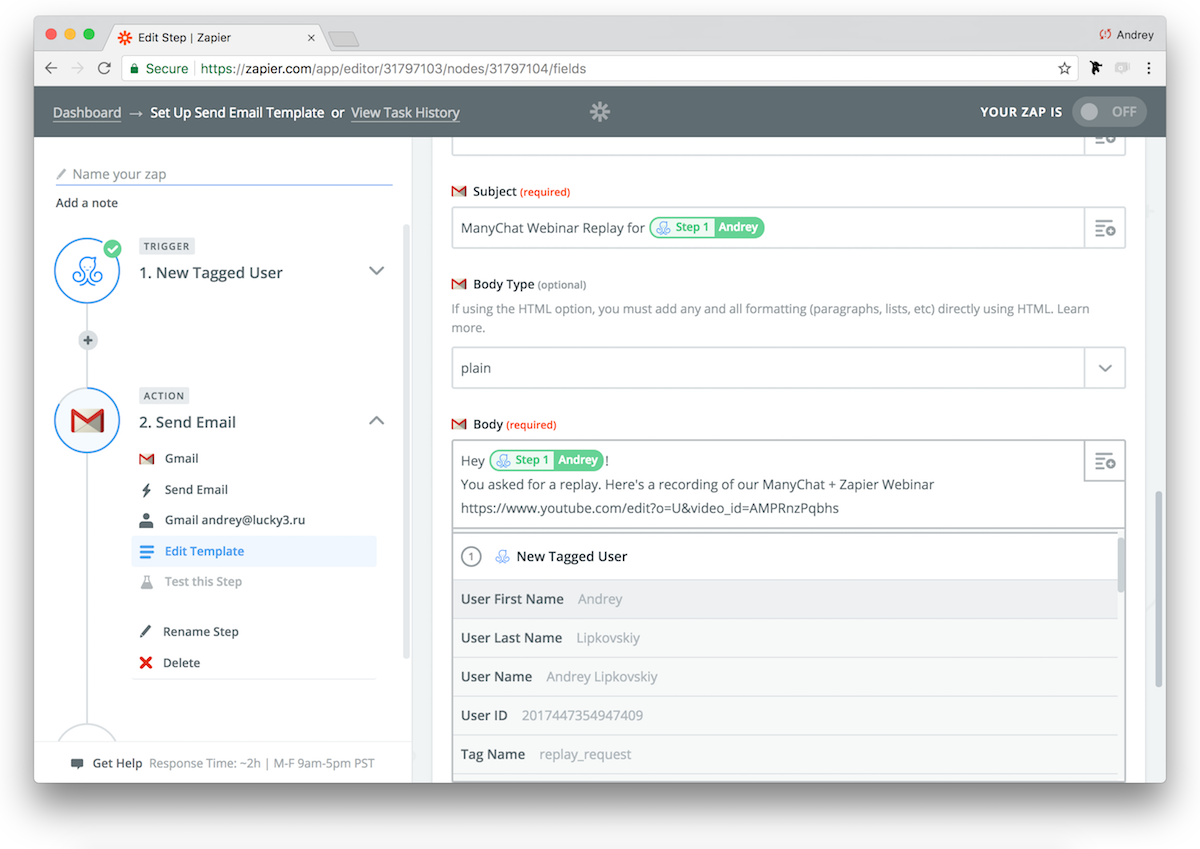Add a step with the plus icon

[88, 340]
